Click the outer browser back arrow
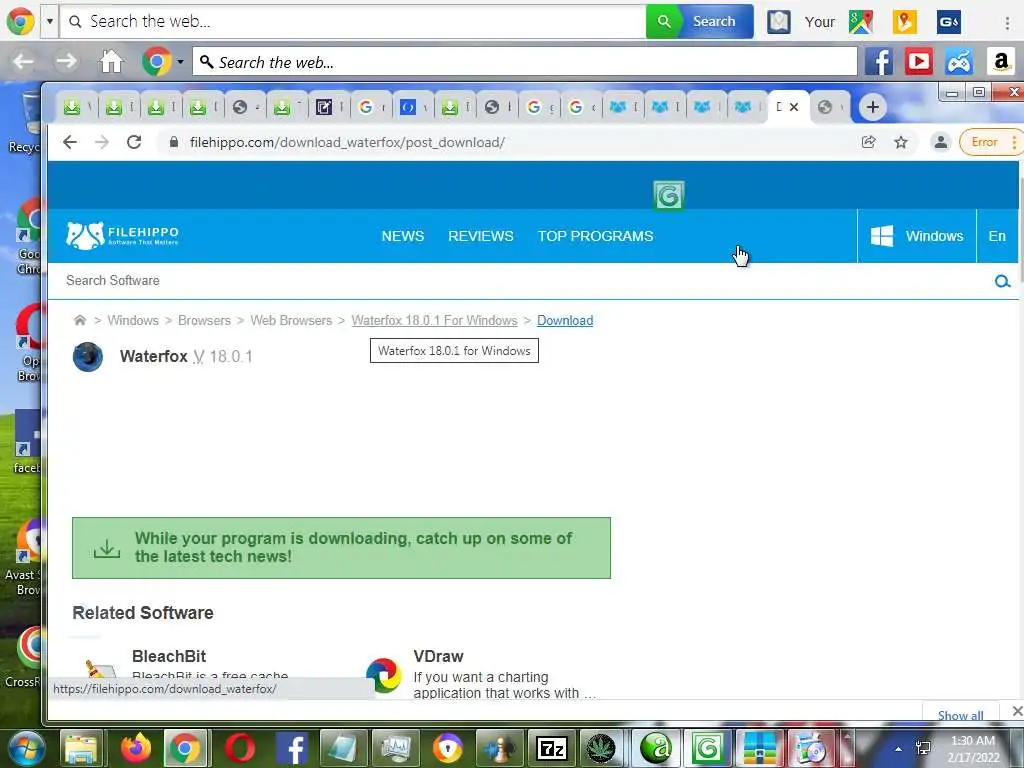The width and height of the screenshot is (1024, 768). [x=24, y=62]
